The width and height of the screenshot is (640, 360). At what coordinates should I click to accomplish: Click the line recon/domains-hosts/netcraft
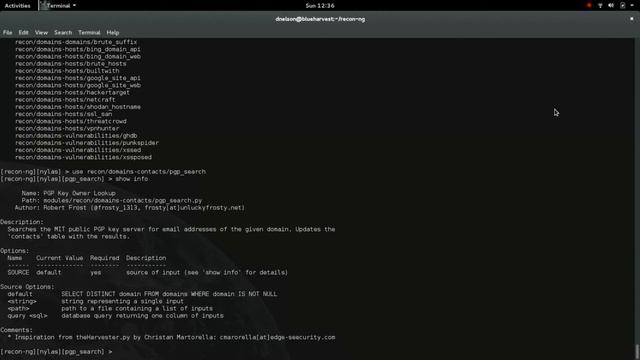[x=65, y=100]
